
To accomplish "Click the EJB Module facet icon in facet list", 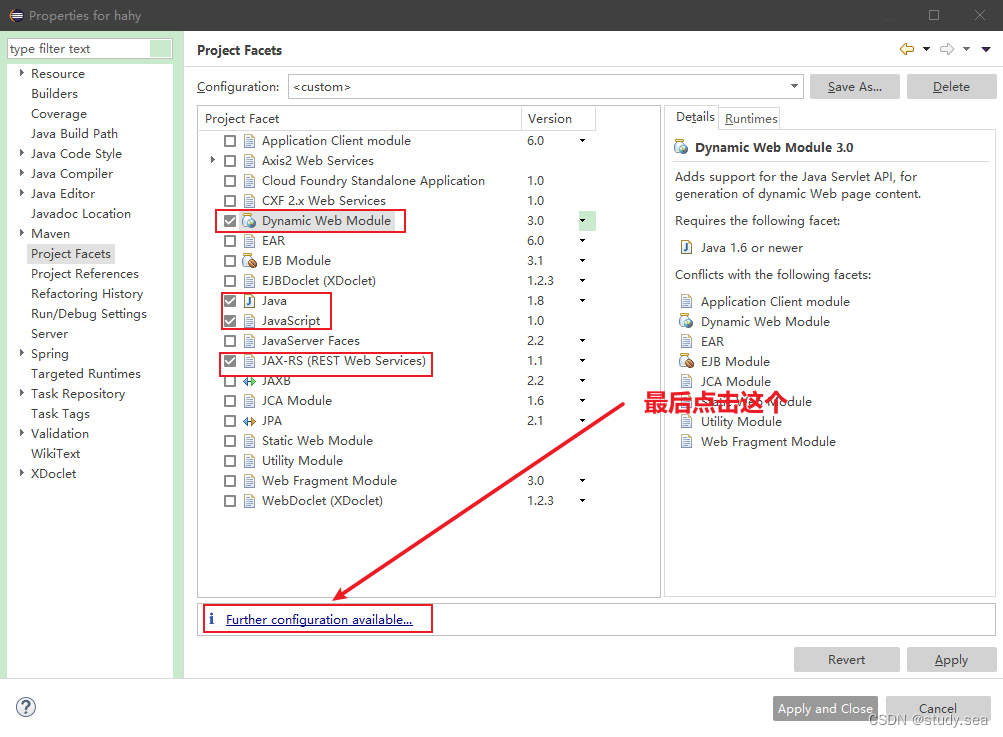I will pos(249,261).
